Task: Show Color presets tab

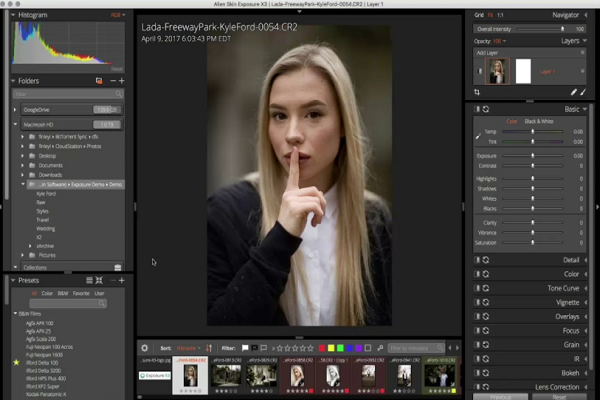Action: 47,293
